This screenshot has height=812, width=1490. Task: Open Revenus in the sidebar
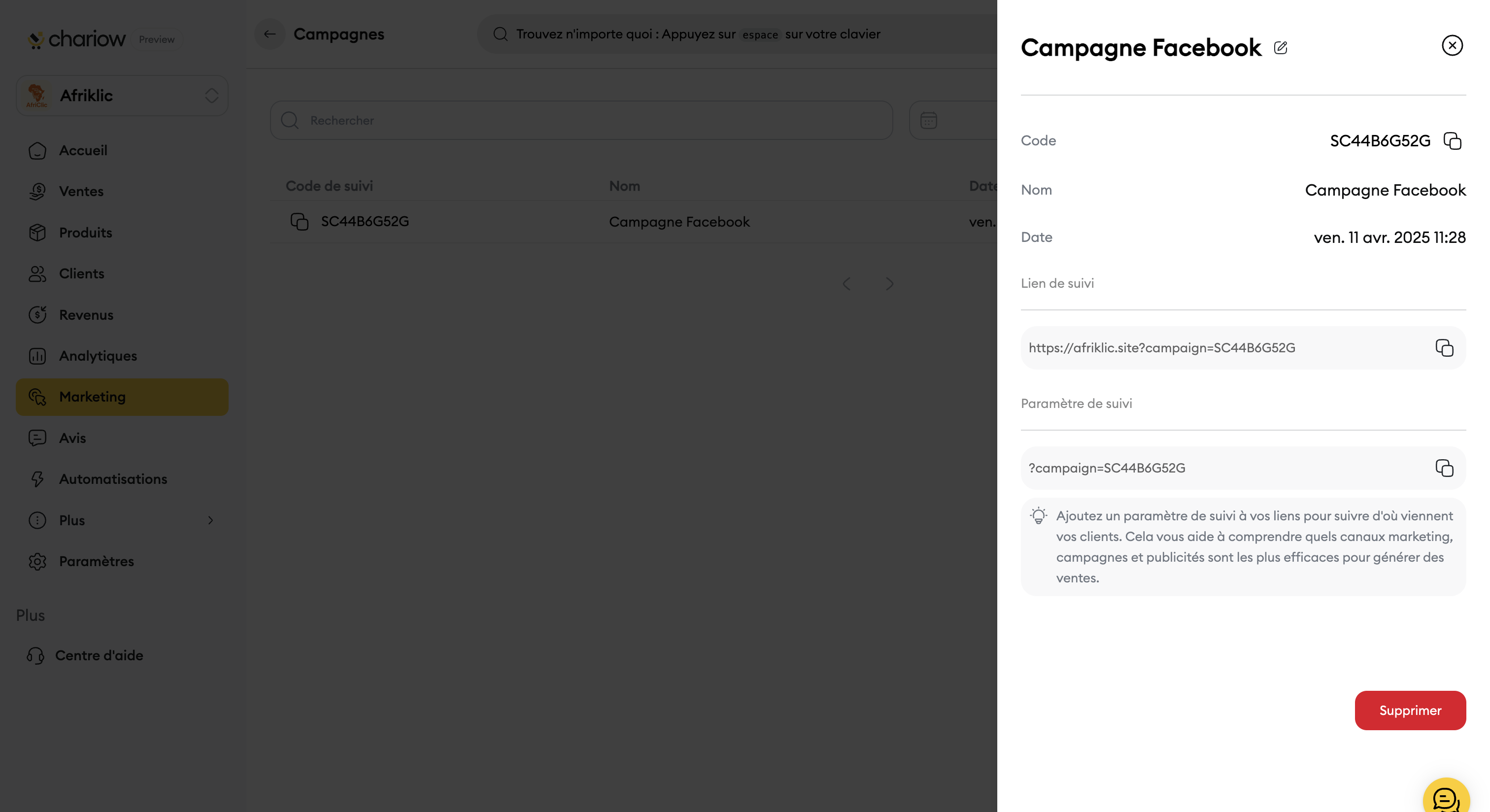(x=122, y=315)
